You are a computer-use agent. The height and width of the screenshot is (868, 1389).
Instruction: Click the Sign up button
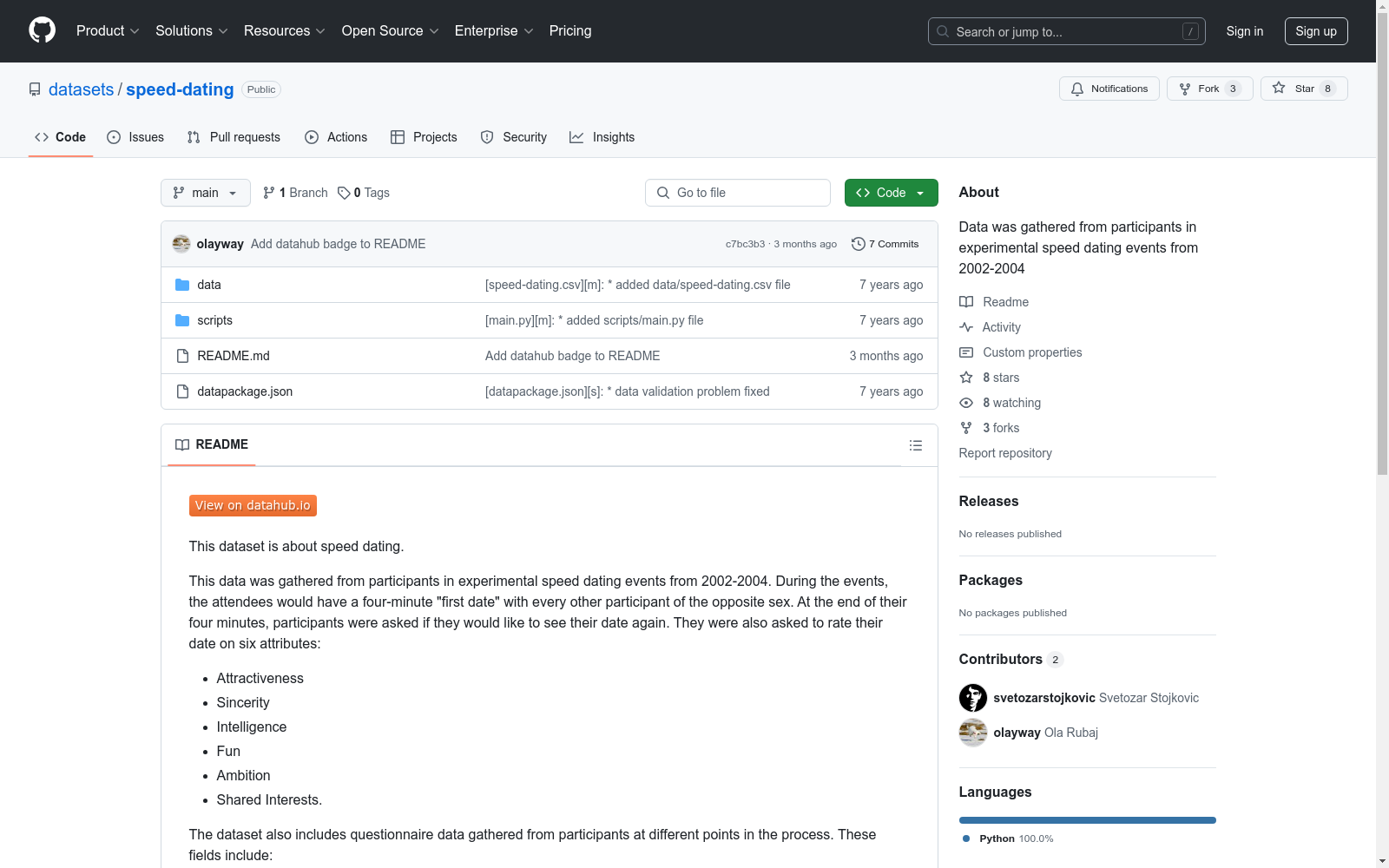1316,31
